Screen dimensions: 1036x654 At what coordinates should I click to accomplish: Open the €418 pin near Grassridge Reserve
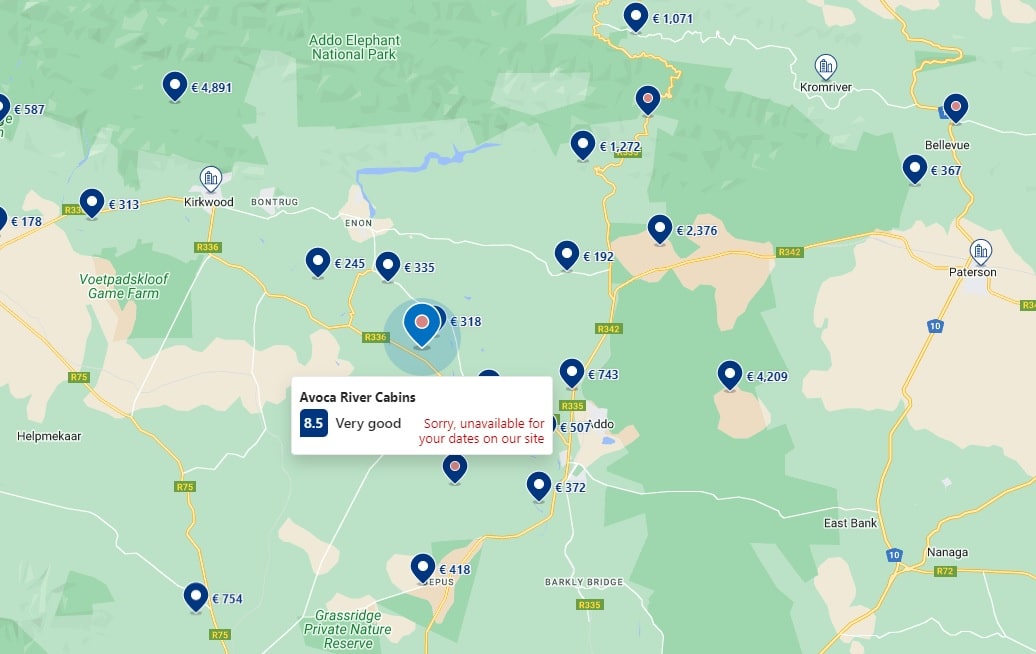click(x=422, y=566)
